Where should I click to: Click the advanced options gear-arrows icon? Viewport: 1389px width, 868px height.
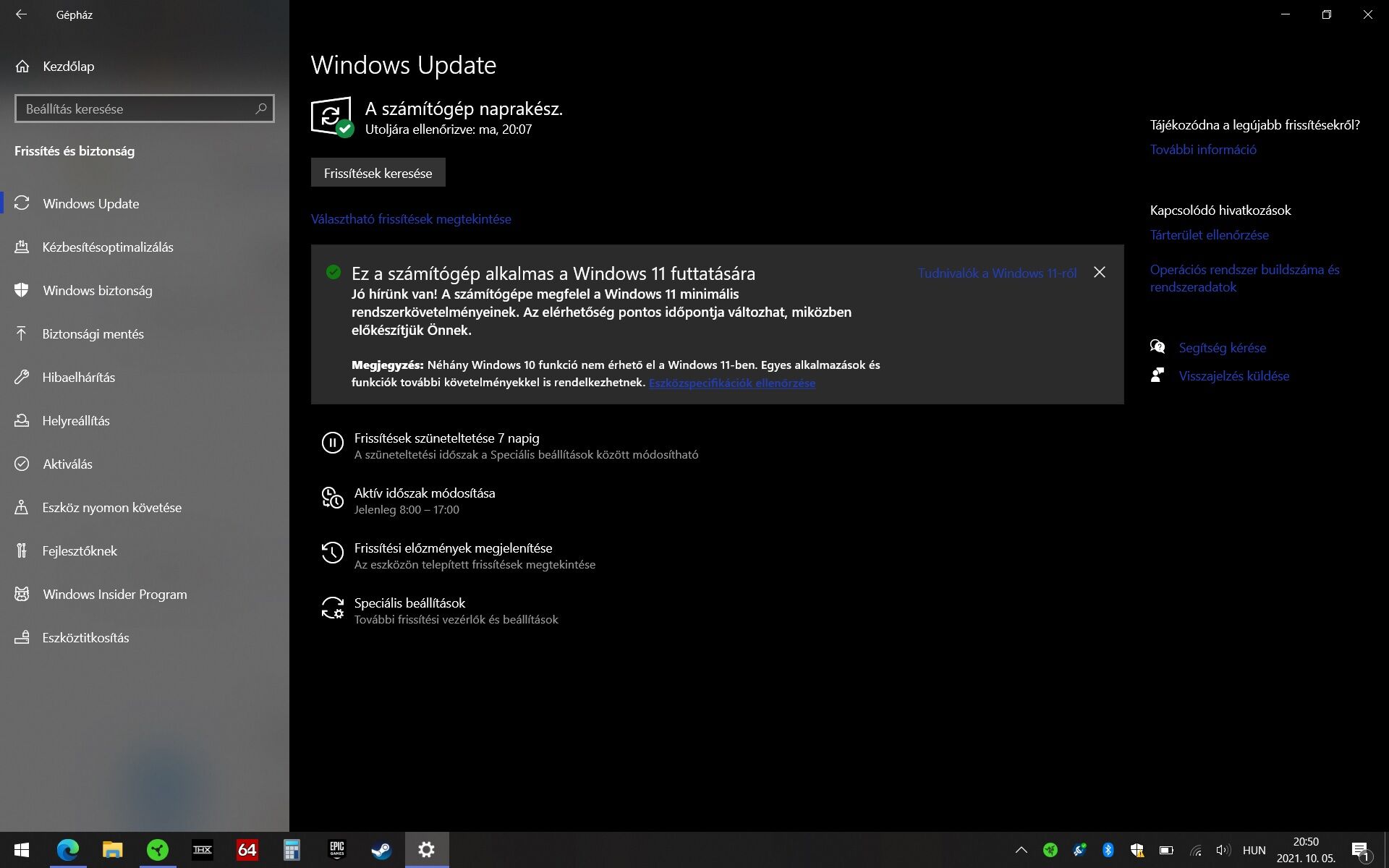click(332, 608)
